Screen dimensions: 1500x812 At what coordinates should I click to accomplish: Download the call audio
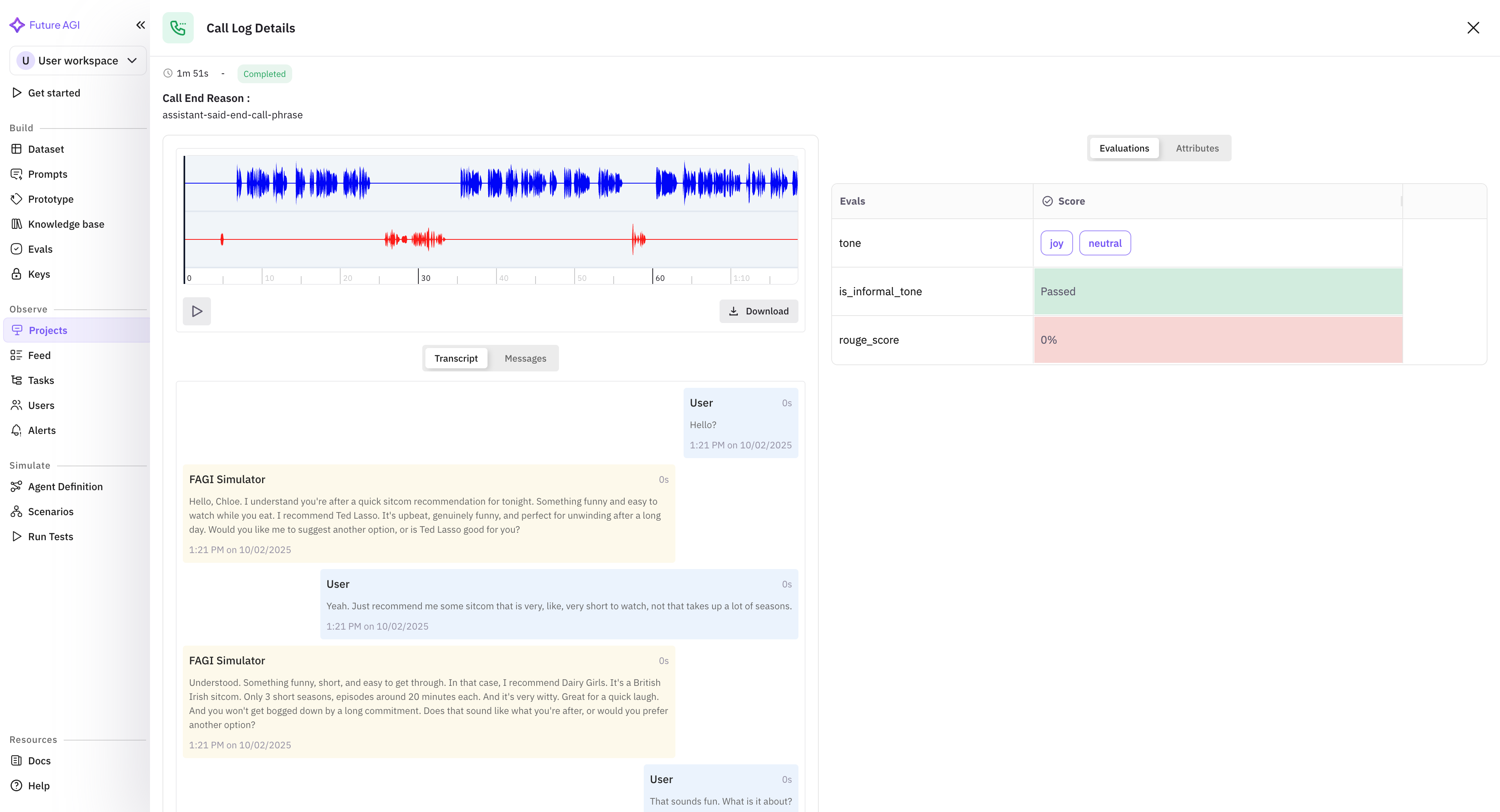click(x=759, y=311)
